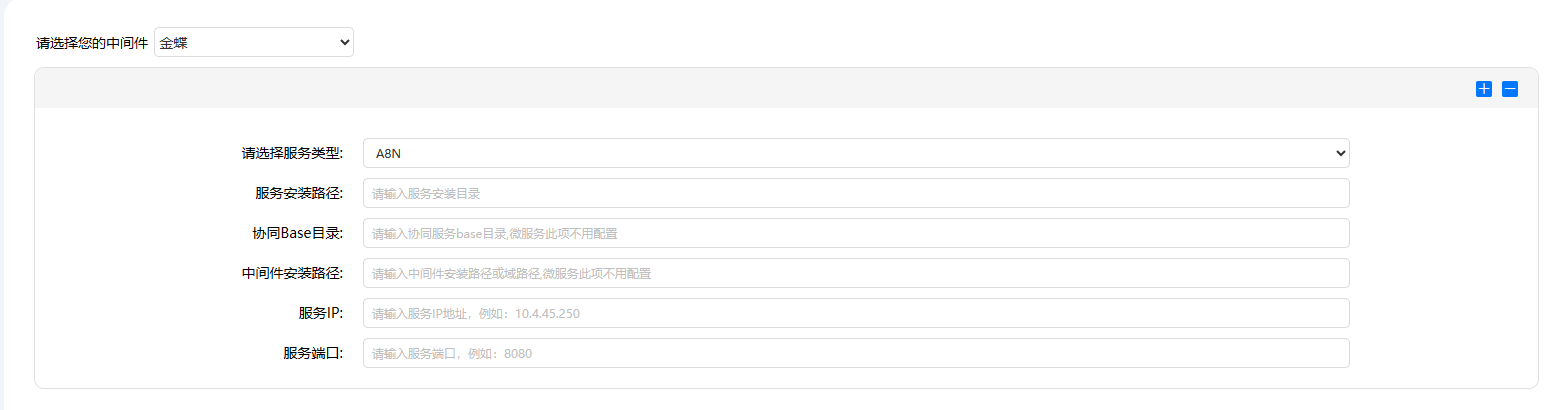Open the A8N service type dropdown
This screenshot has height=410, width=1557.
coord(855,153)
